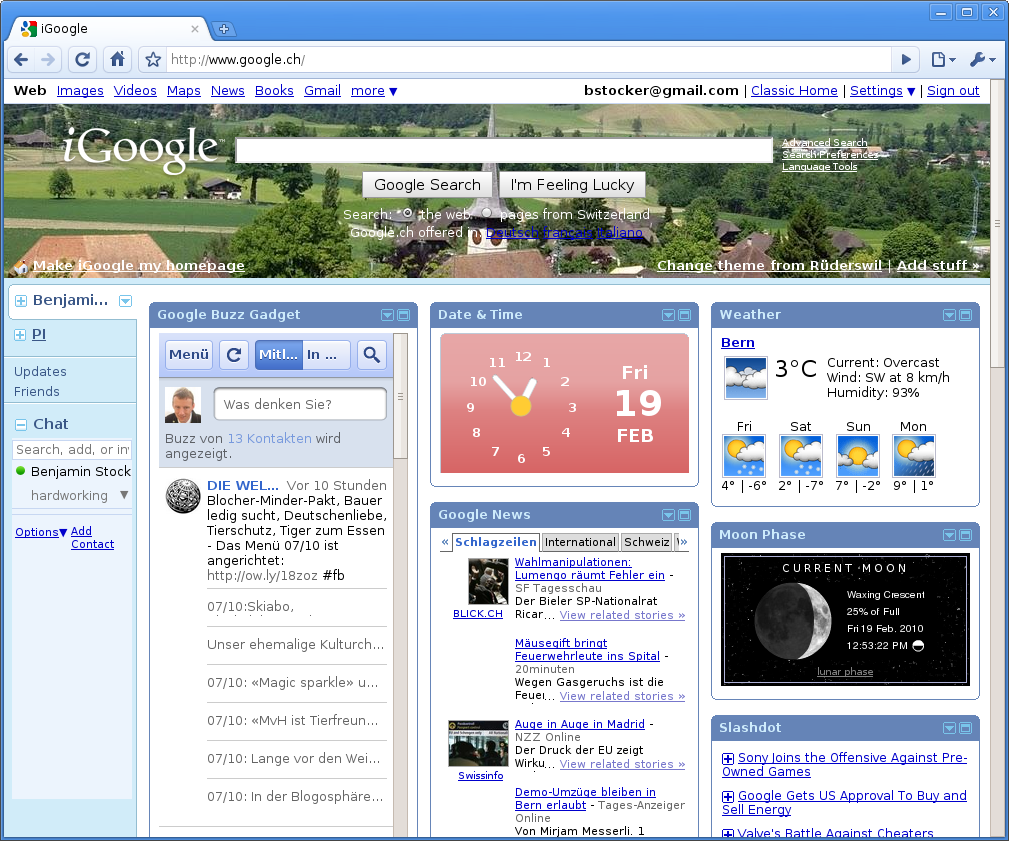Open the more menu in the top navigation
1009x841 pixels.
pyautogui.click(x=374, y=91)
